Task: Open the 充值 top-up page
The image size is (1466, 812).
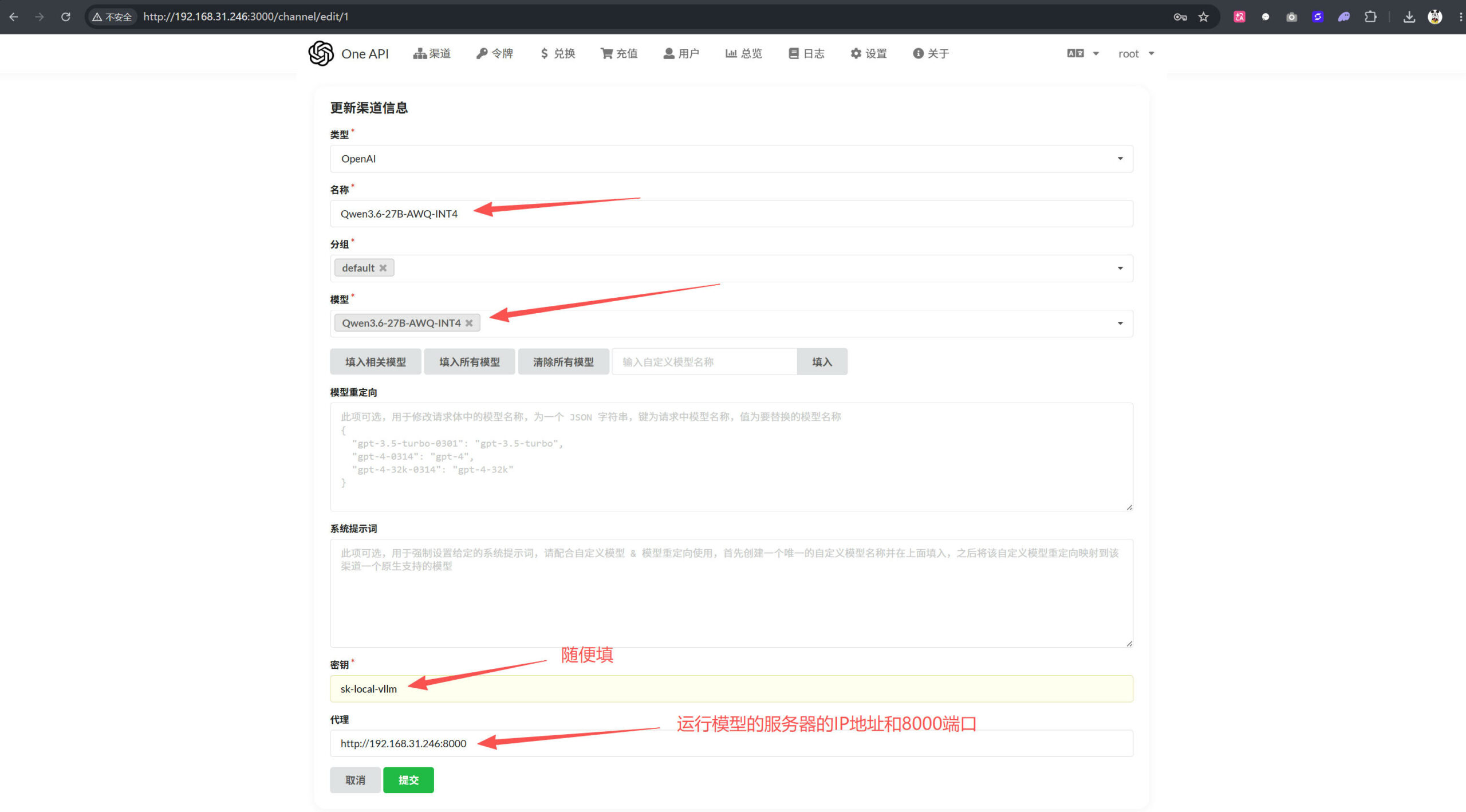Action: [x=619, y=53]
